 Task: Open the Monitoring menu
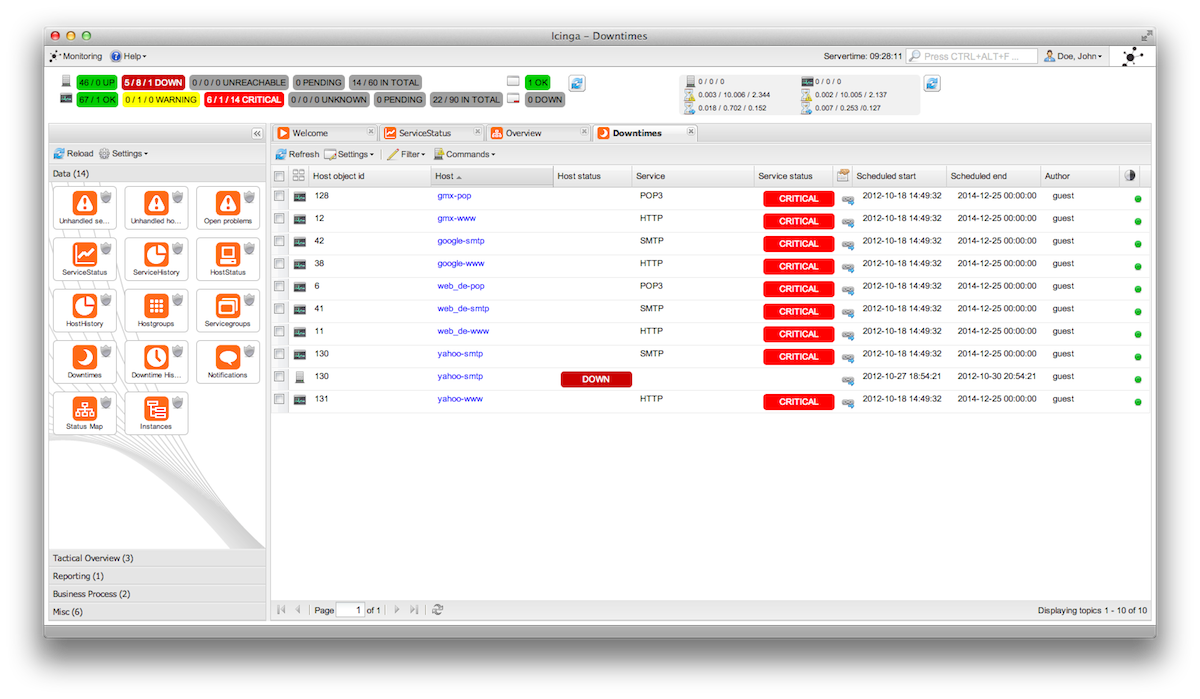76,57
